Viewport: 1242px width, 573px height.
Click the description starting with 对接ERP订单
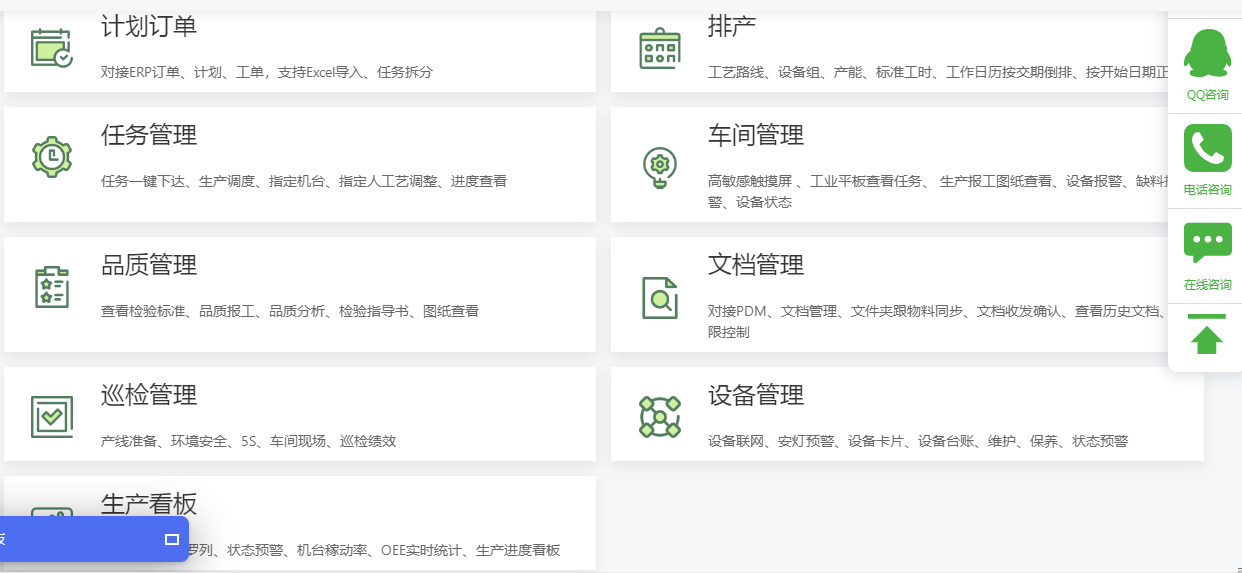(x=267, y=72)
